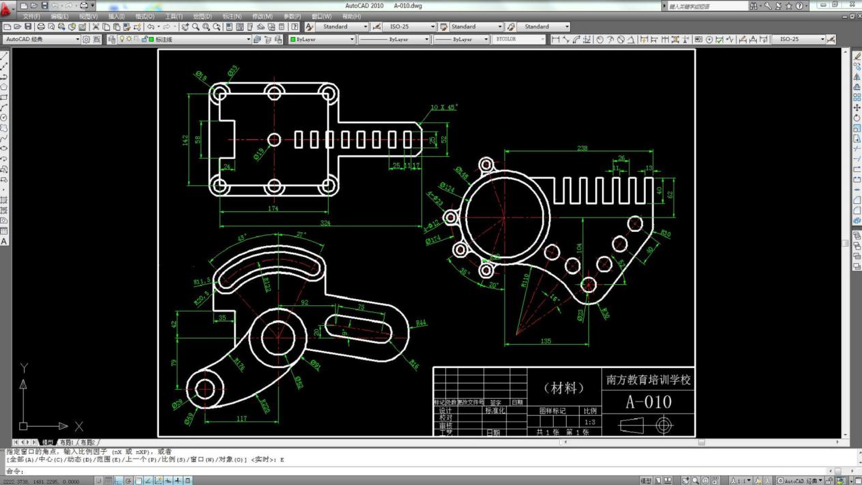The image size is (862, 485).
Task: Click the AutoCAD application logo button
Action: coord(6,8)
